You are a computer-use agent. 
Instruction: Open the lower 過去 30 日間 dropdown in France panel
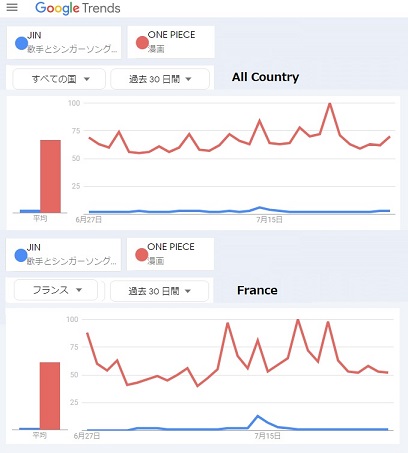click(x=159, y=291)
